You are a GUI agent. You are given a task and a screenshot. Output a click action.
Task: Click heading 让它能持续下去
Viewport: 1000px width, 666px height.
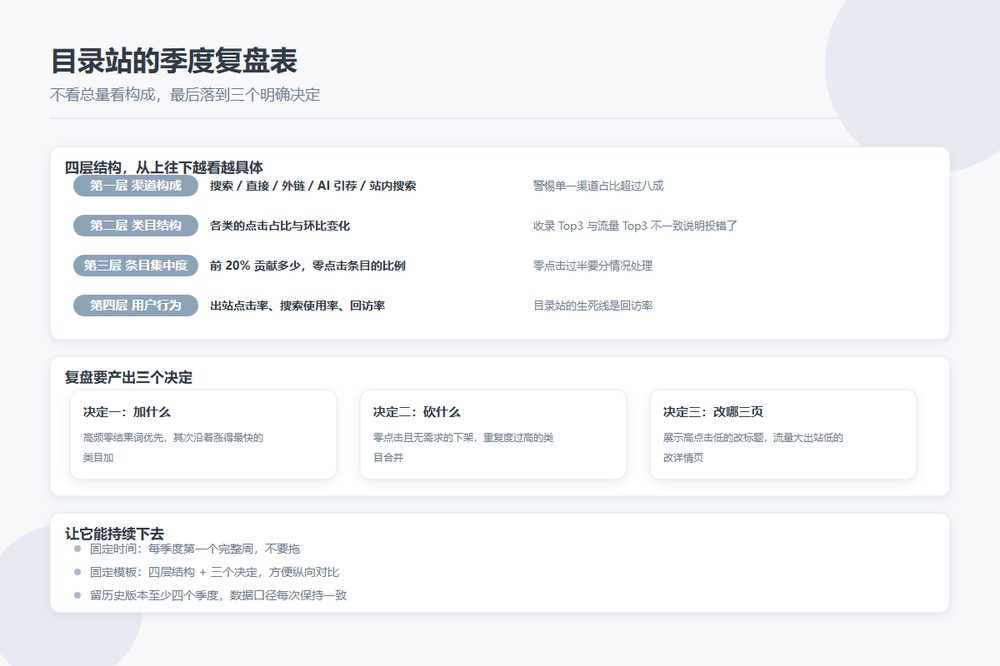pyautogui.click(x=114, y=533)
